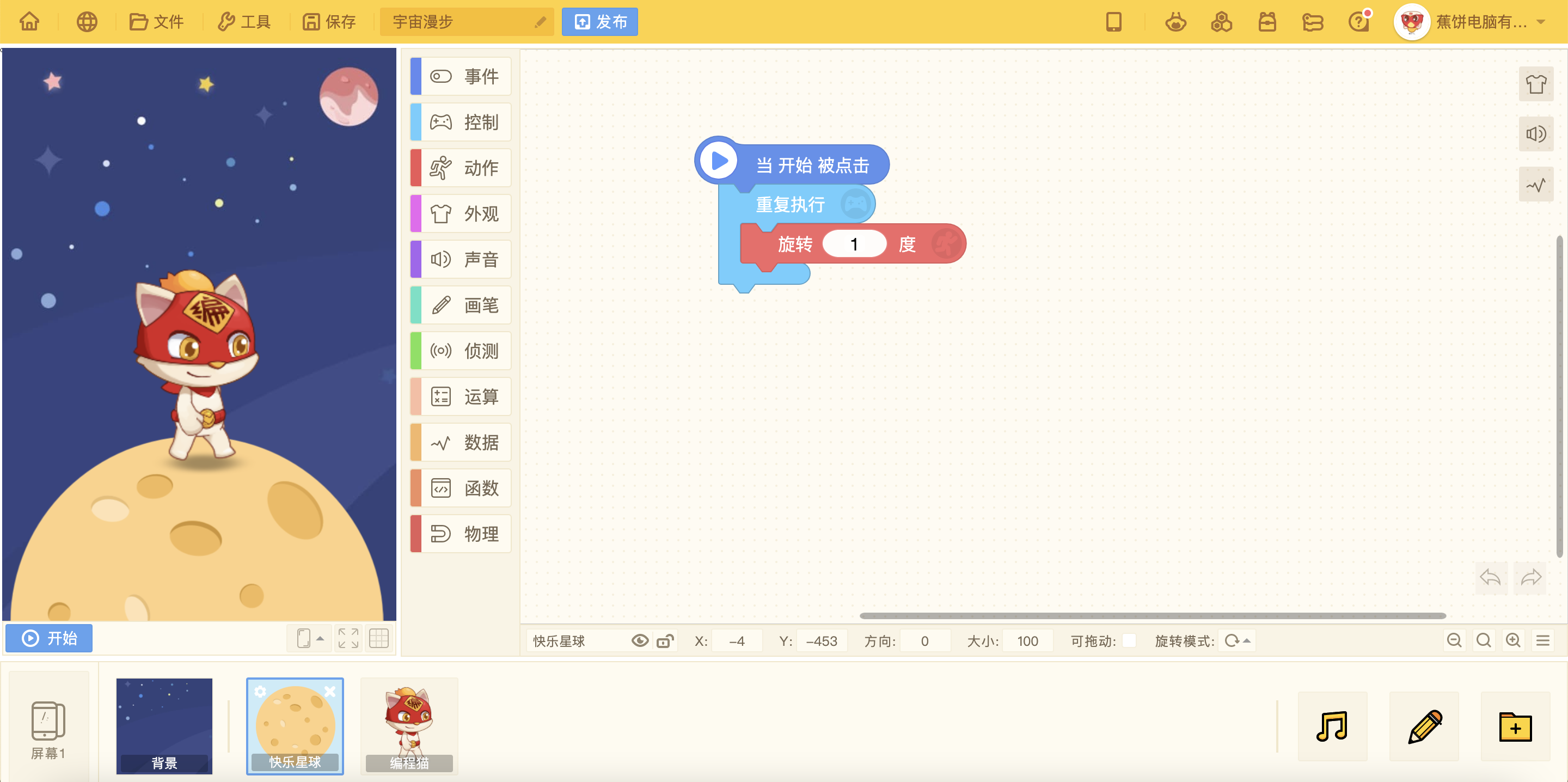This screenshot has width=1568, height=782.
Task: Select the 画笔 block category
Action: 461,304
